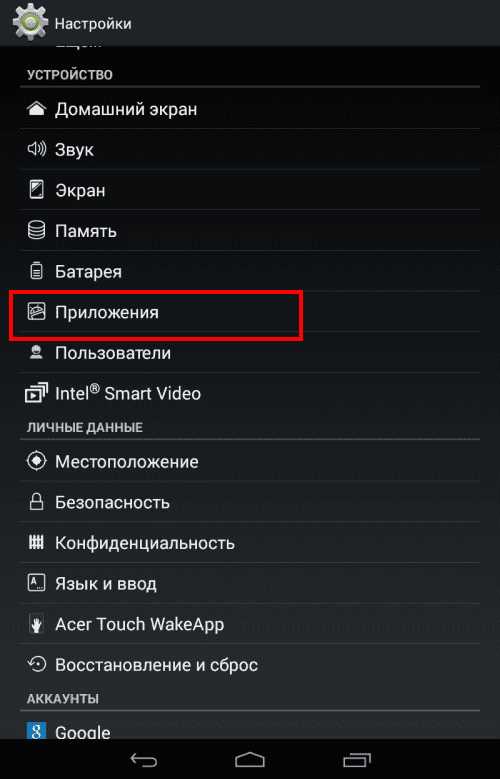Open Восстановление и сброс option
The height and width of the screenshot is (779, 500).
tap(250, 664)
